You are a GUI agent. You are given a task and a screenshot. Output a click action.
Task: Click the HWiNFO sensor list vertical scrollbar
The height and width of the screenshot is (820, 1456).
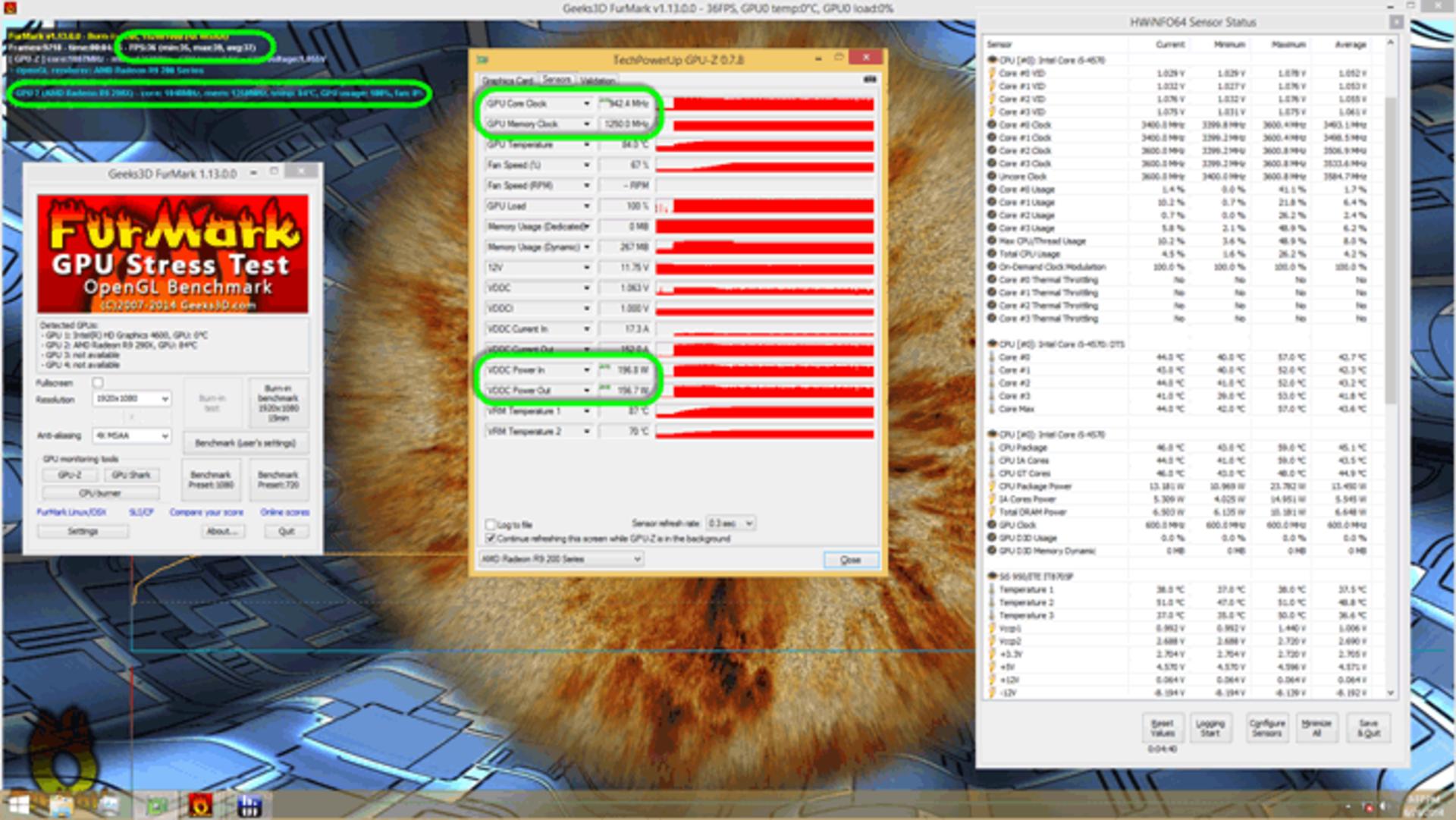(x=1390, y=250)
